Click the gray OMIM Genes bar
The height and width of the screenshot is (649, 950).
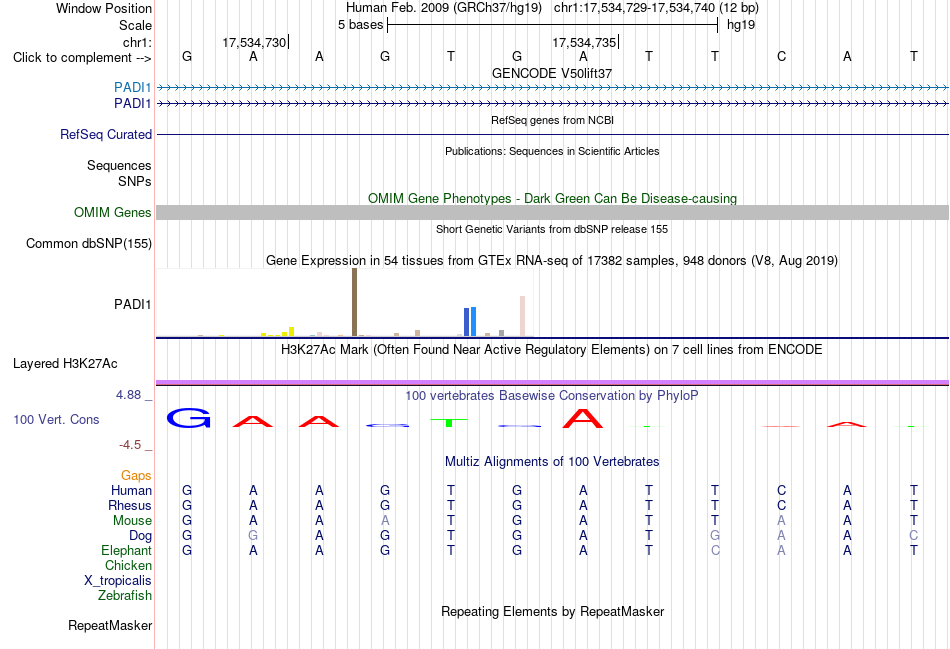coord(552,212)
